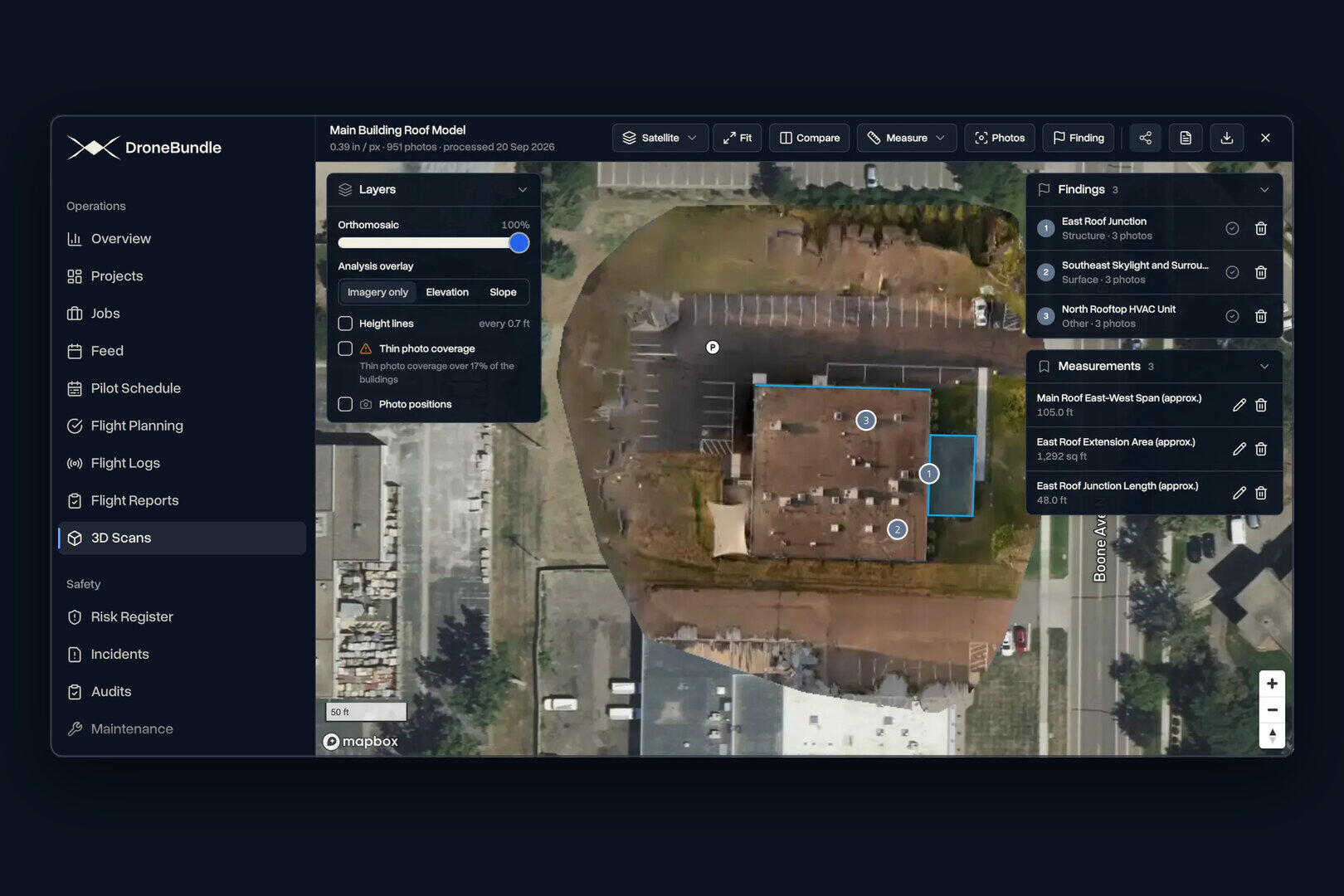Delete the Southeast Skylight finding
This screenshot has width=1344, height=896.
[1260, 272]
